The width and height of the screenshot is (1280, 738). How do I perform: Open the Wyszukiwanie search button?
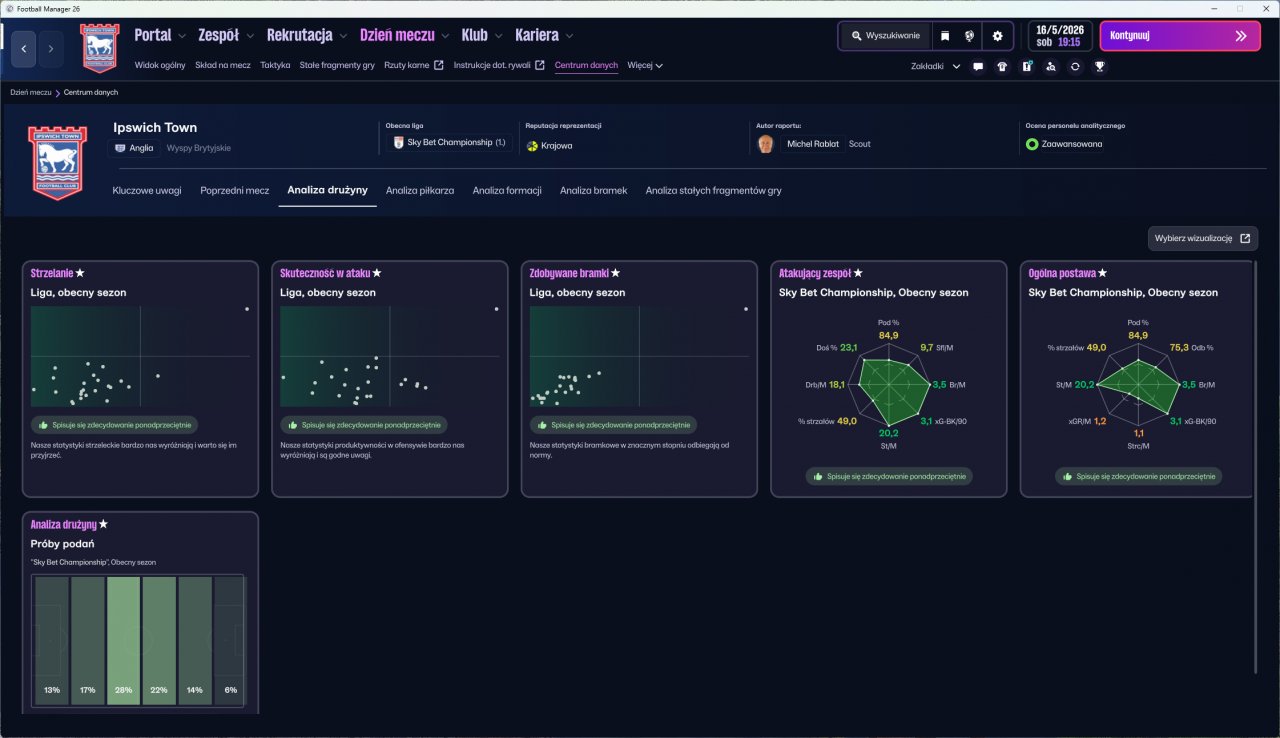click(886, 36)
